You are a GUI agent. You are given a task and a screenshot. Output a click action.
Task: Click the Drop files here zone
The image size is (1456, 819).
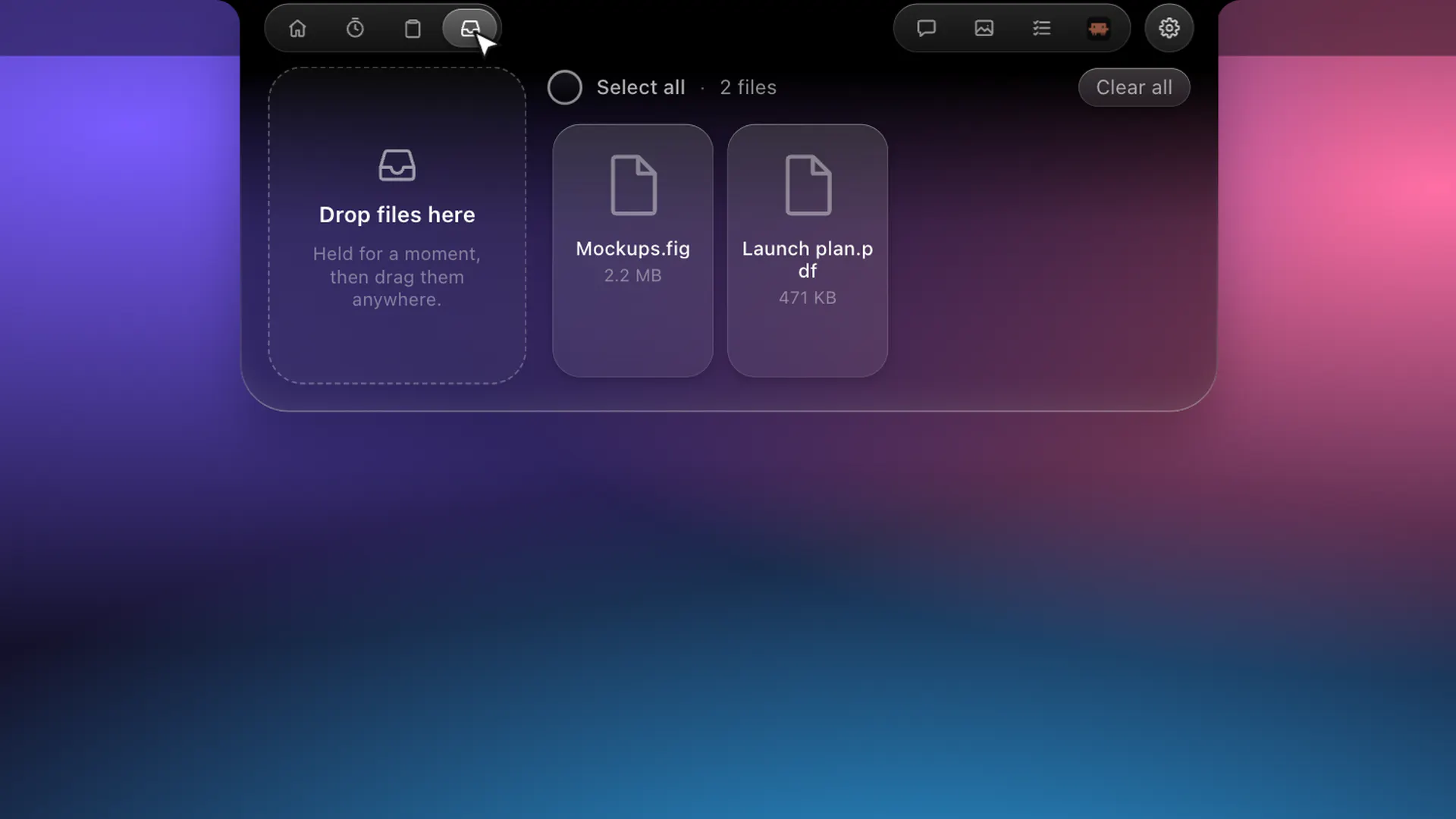coord(397,225)
